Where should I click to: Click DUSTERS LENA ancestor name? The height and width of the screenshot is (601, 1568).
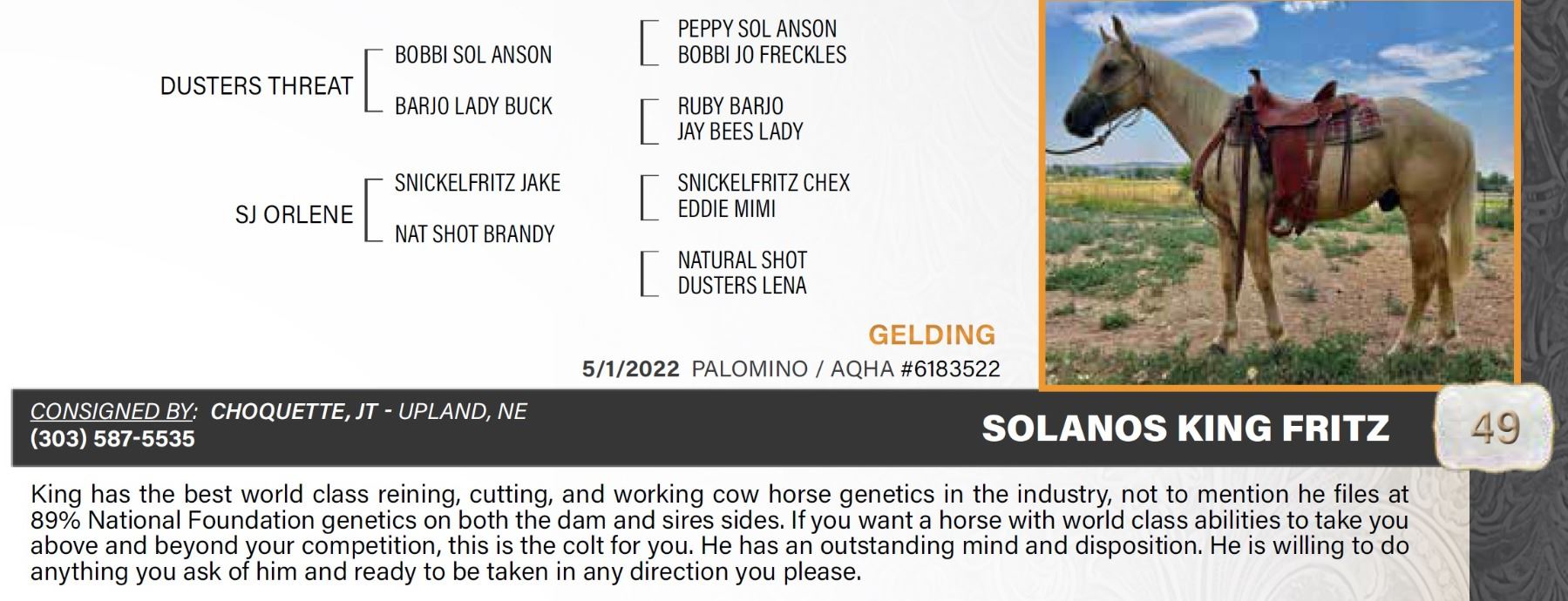coord(742,286)
